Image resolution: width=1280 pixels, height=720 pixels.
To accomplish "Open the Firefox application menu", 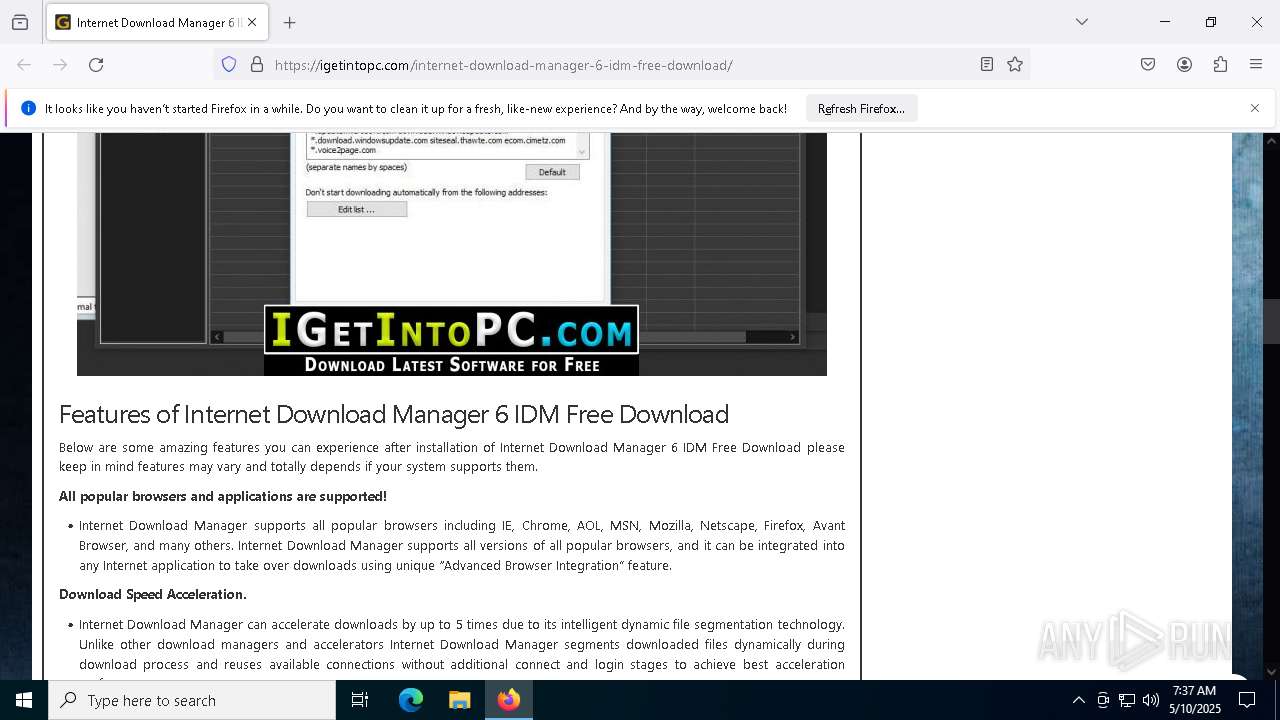I will (x=1256, y=65).
